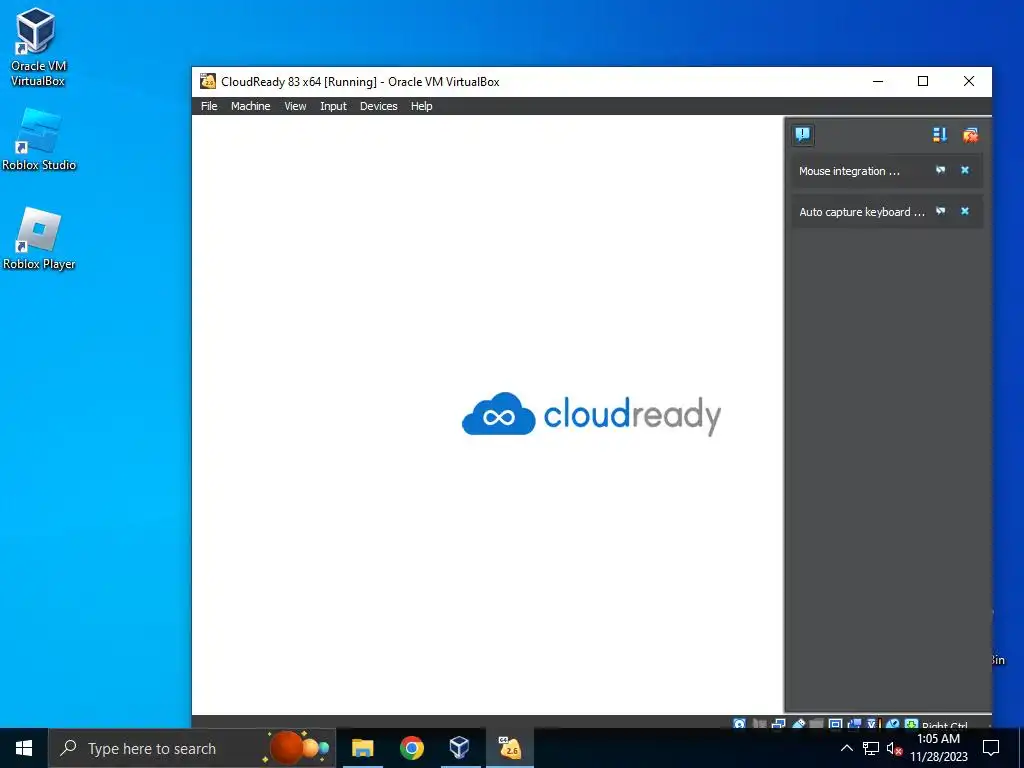
Task: Open the Windows Start menu
Action: pyautogui.click(x=24, y=748)
